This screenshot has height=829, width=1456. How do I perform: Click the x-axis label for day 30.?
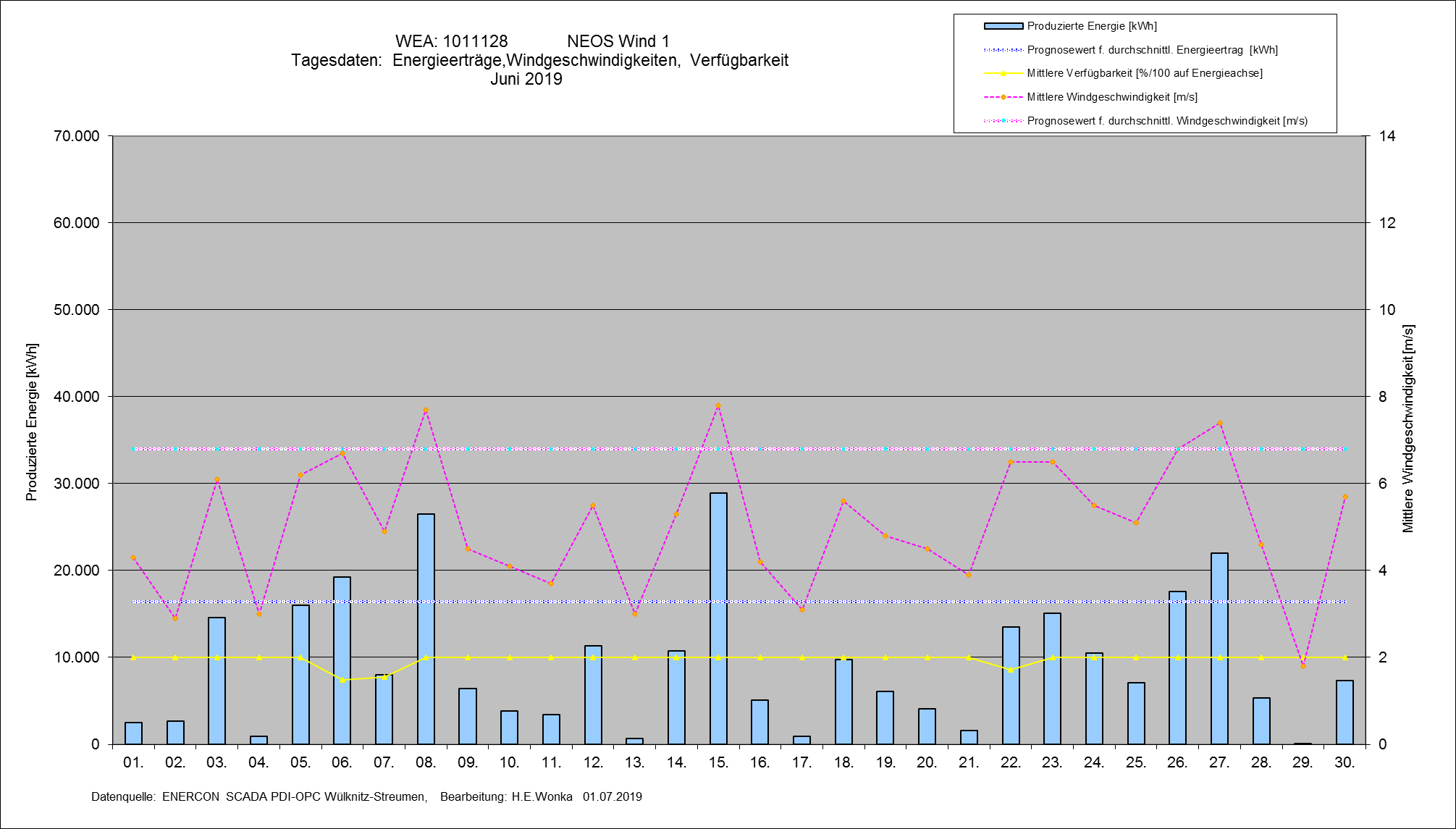click(x=1345, y=762)
